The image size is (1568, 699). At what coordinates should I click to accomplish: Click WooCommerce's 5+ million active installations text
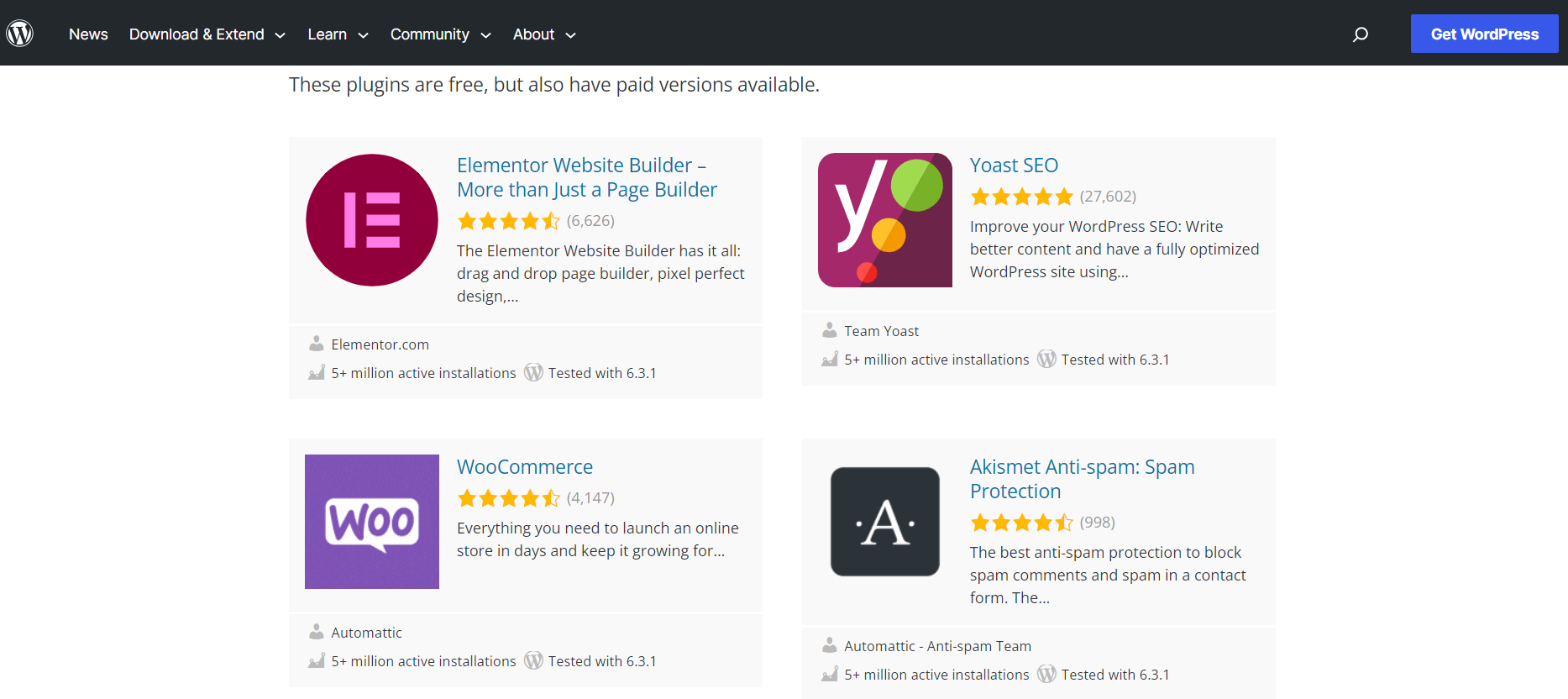tap(423, 661)
